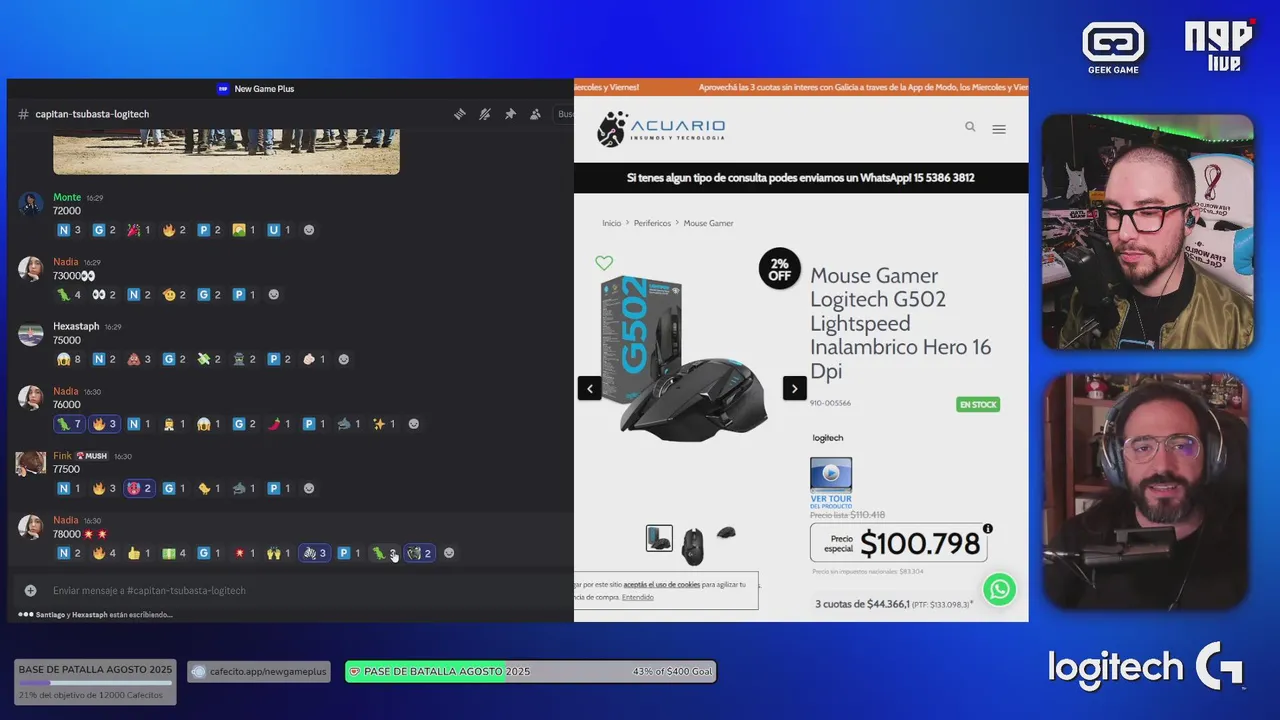Add reaction smiley on Nadia's 76000 message
Screen dimensions: 1280x720
[x=414, y=424]
